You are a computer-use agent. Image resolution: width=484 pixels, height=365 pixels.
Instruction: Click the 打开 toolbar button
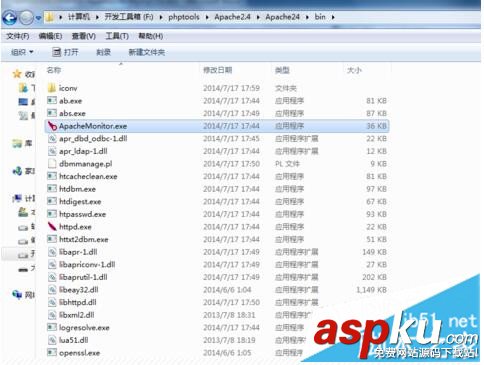tap(65, 52)
